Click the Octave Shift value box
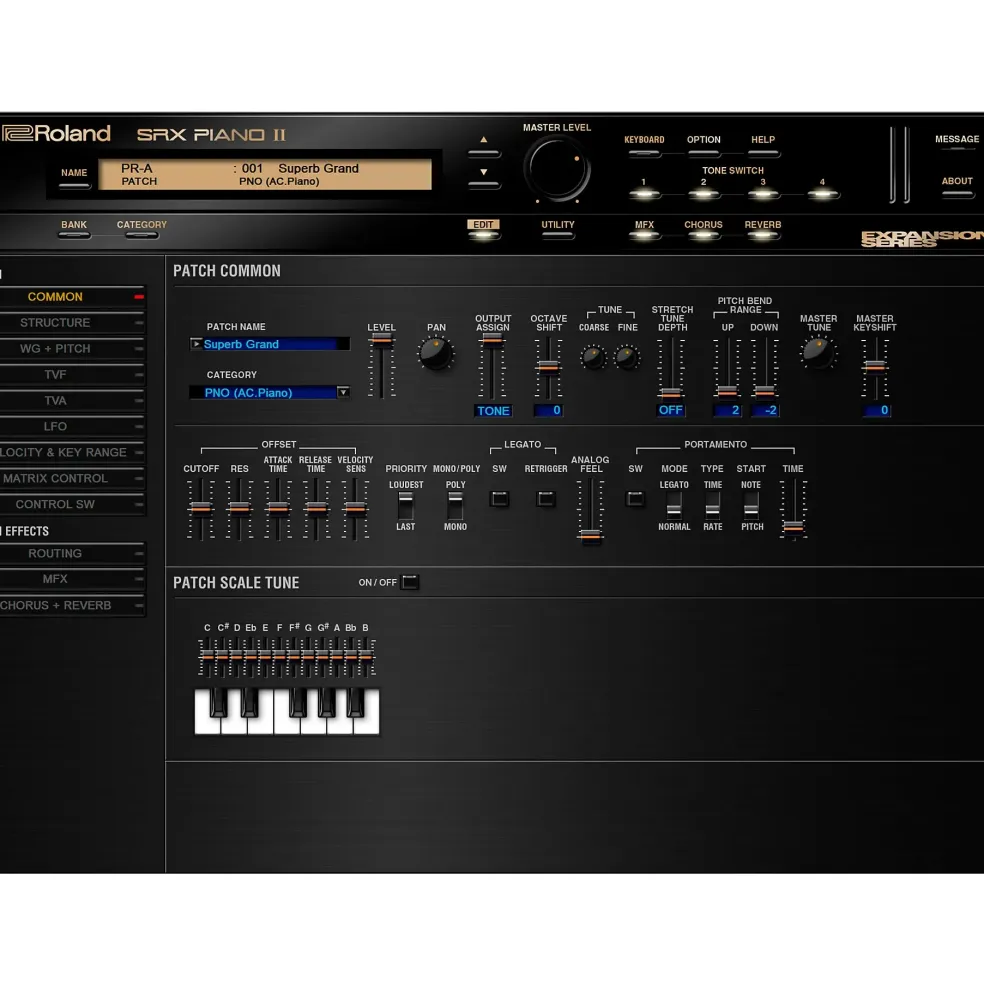This screenshot has height=985, width=984. [548, 411]
